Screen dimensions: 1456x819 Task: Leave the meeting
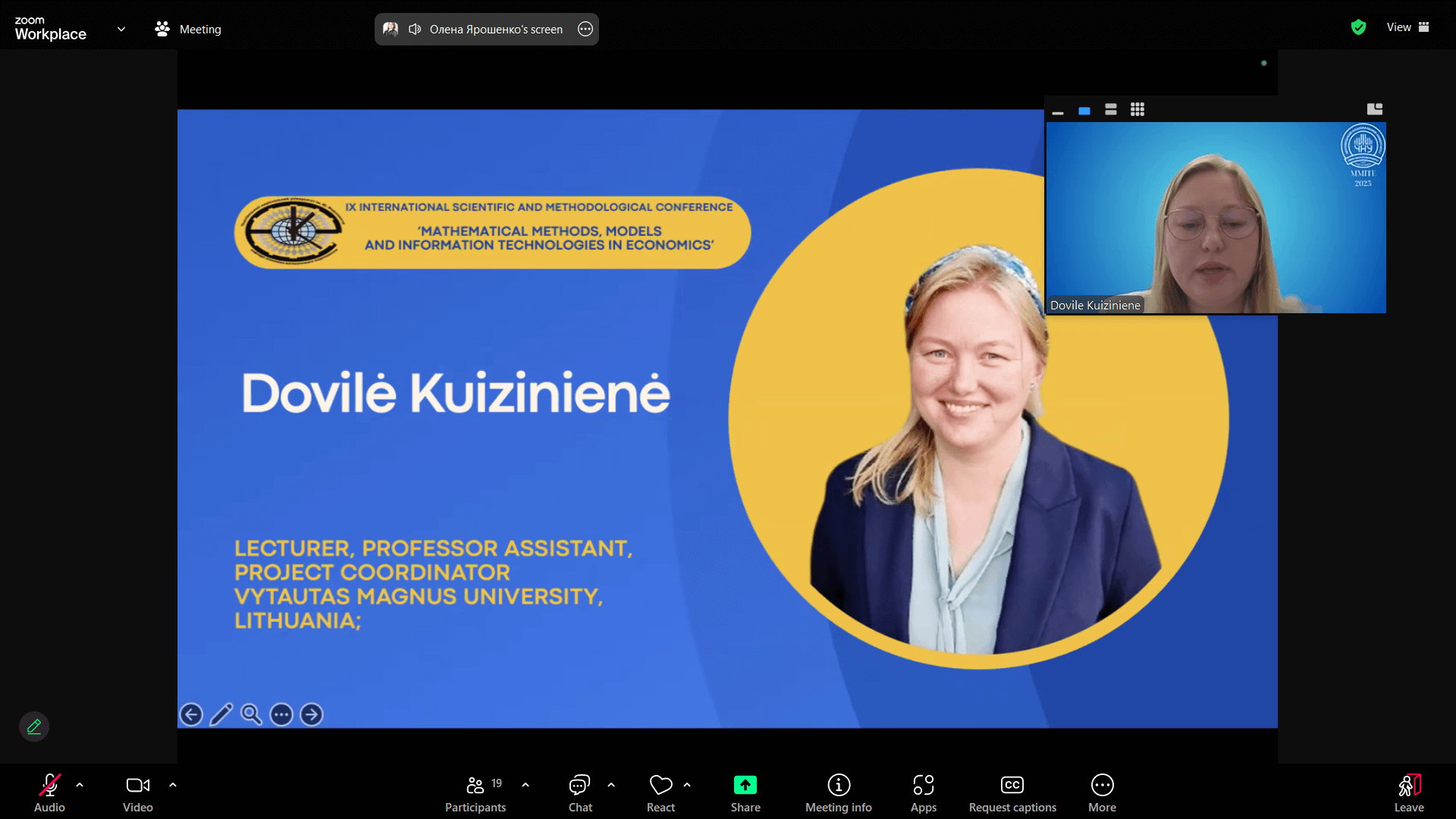1409,793
